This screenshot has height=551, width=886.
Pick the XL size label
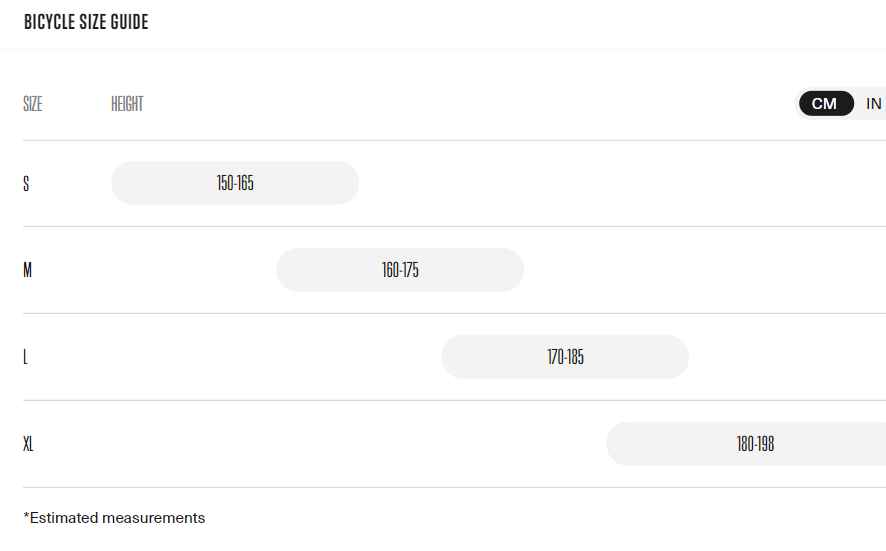point(29,444)
